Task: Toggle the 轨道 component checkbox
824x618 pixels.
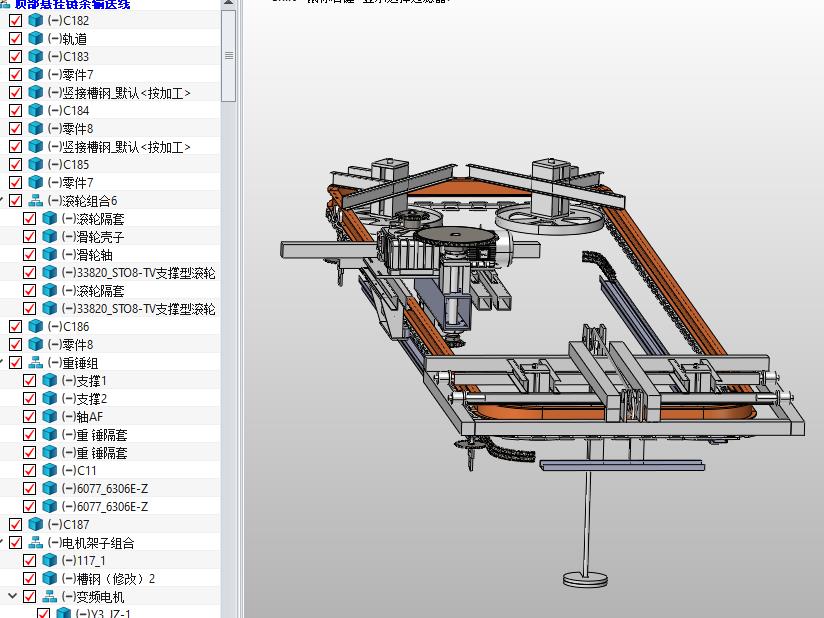Action: tap(16, 38)
